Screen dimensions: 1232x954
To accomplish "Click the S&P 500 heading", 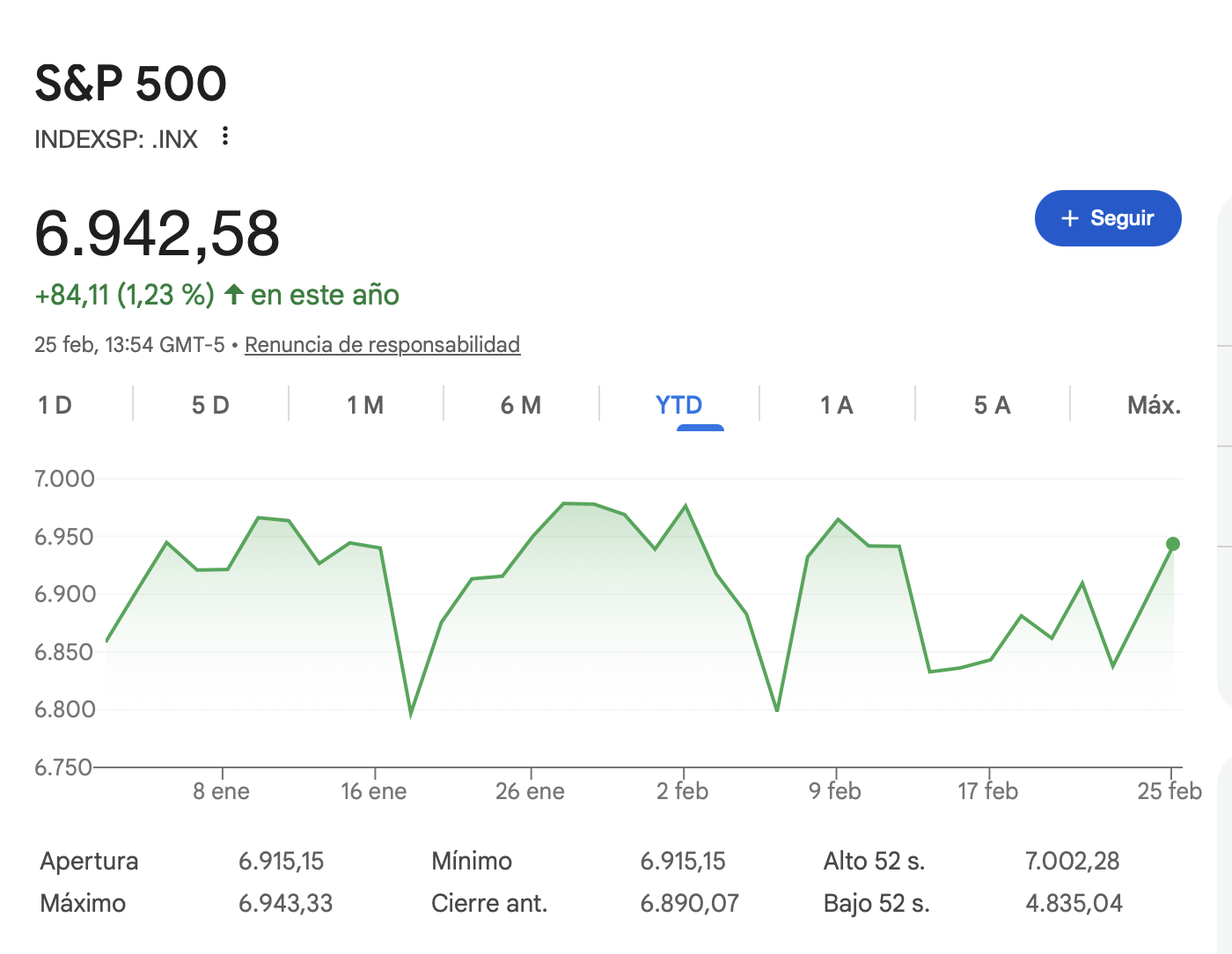I will coord(130,84).
